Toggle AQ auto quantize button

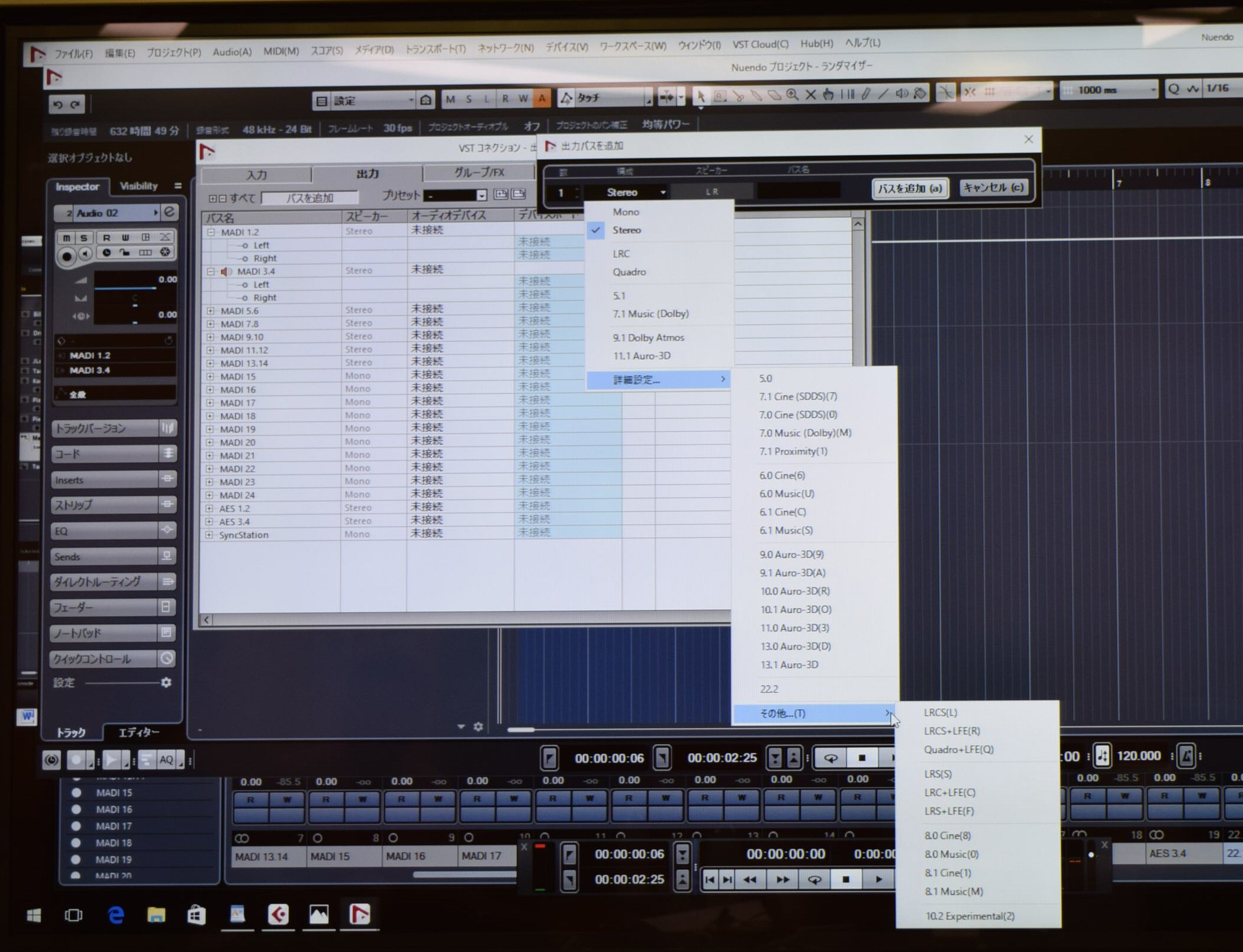pyautogui.click(x=166, y=760)
